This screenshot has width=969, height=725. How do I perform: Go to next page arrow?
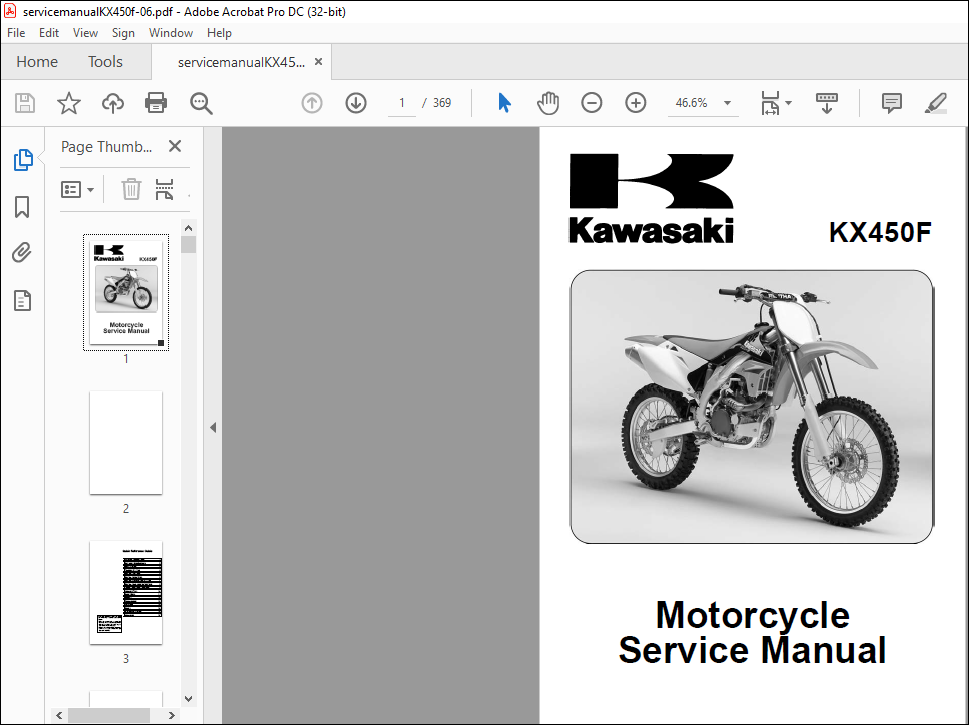(x=356, y=103)
